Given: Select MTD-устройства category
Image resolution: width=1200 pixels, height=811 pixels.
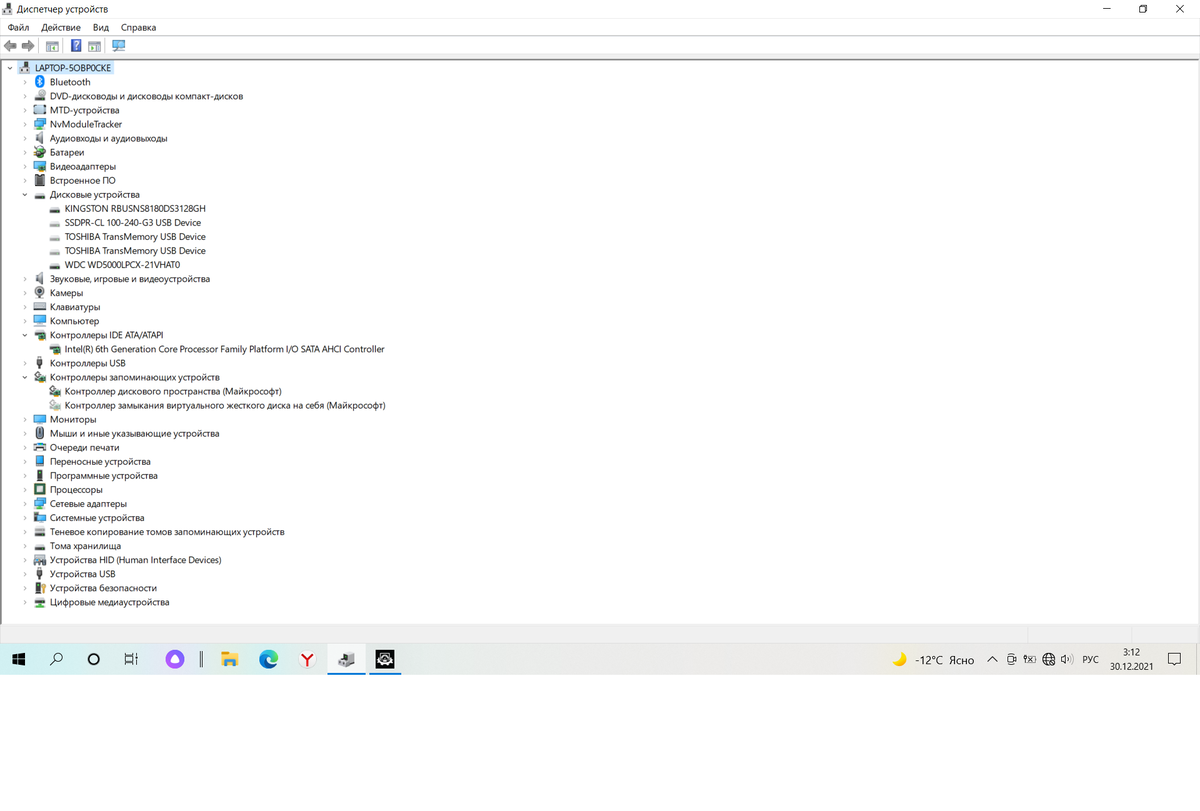Looking at the screenshot, I should [85, 110].
